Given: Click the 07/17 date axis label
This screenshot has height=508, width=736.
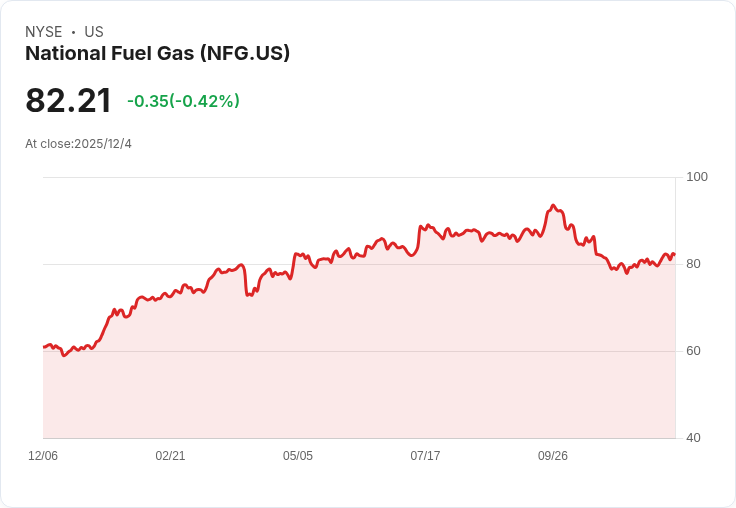Looking at the screenshot, I should [x=425, y=456].
